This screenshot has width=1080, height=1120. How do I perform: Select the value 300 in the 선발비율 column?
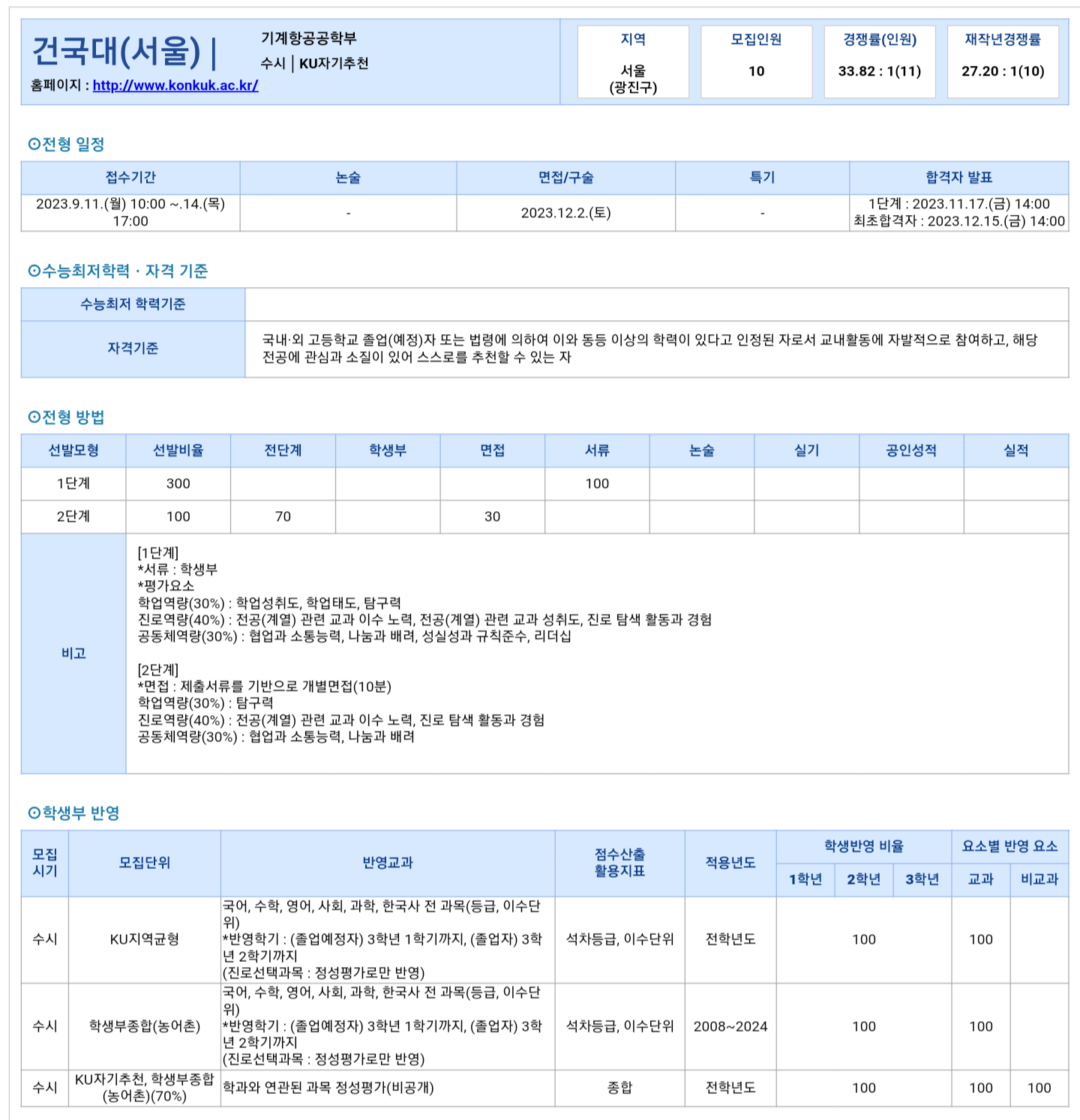point(178,484)
